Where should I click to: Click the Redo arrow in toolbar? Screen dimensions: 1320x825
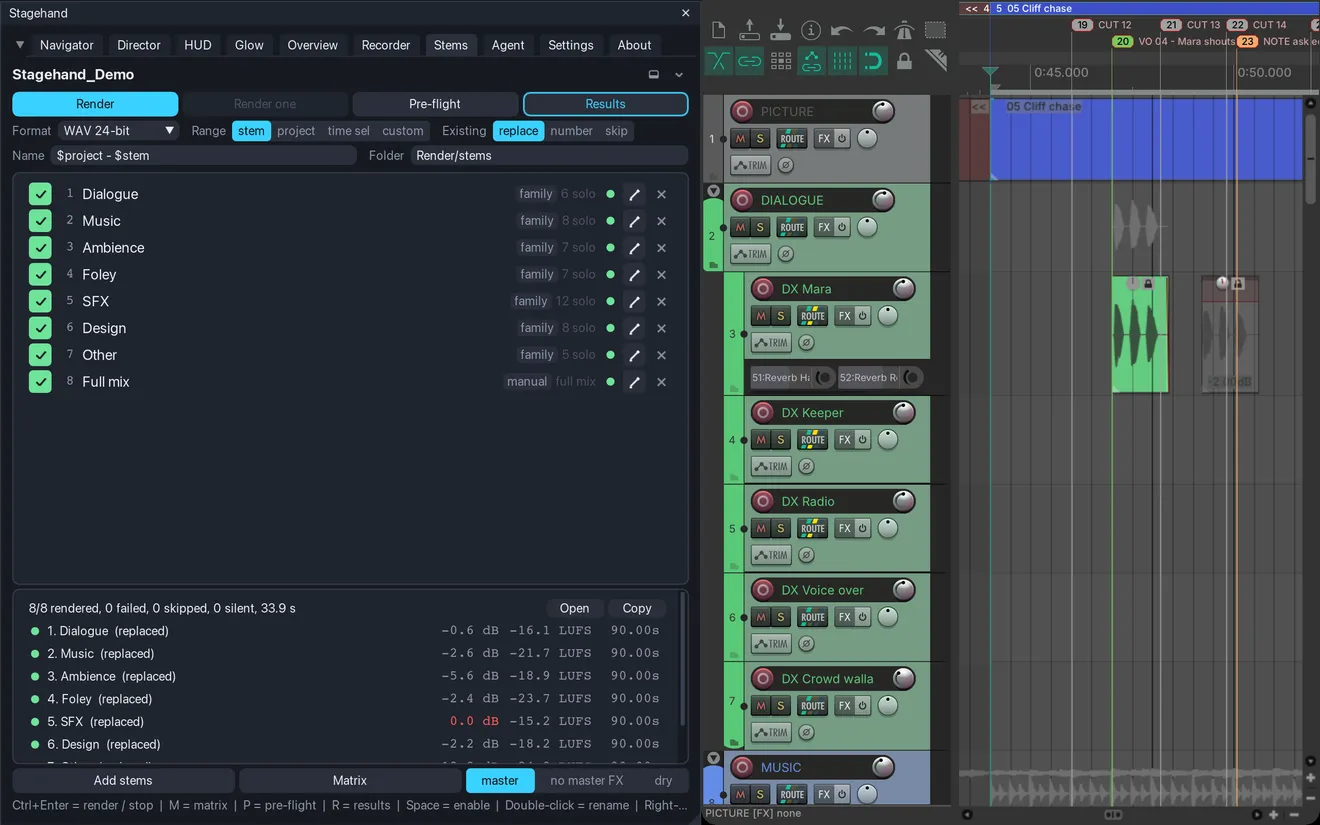pyautogui.click(x=873, y=30)
